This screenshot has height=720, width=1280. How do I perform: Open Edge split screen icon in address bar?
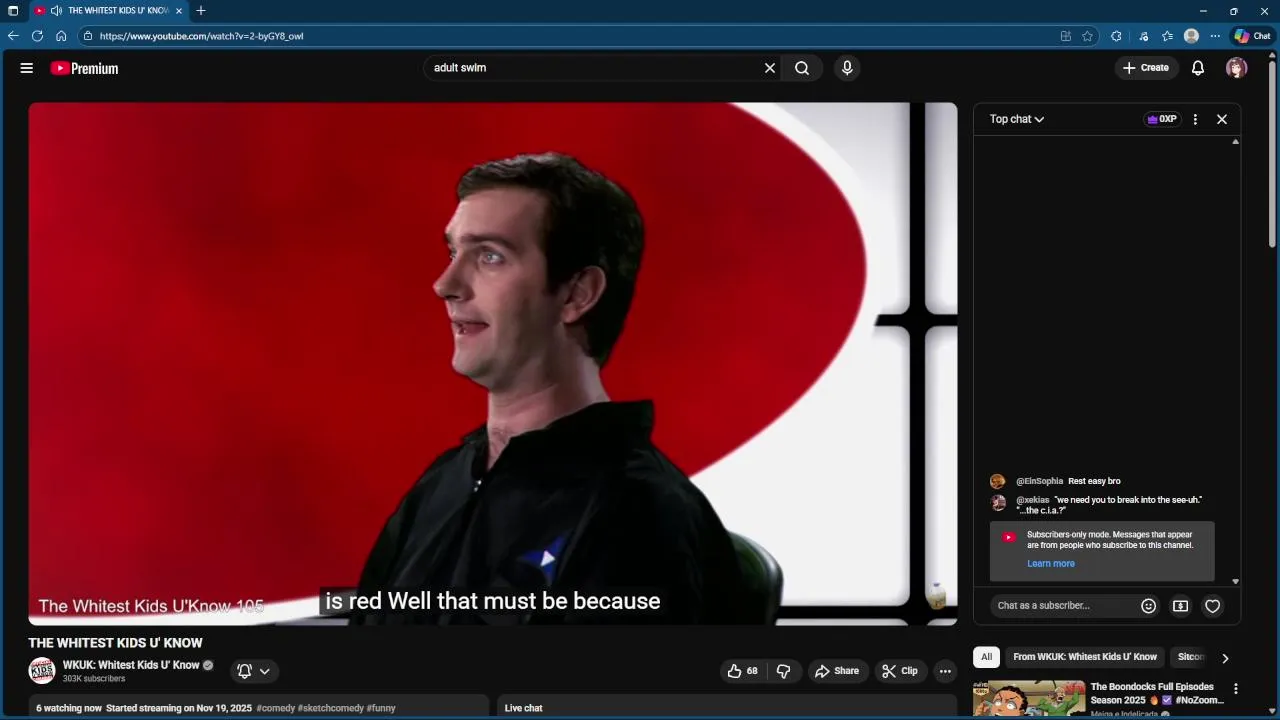(x=1066, y=36)
